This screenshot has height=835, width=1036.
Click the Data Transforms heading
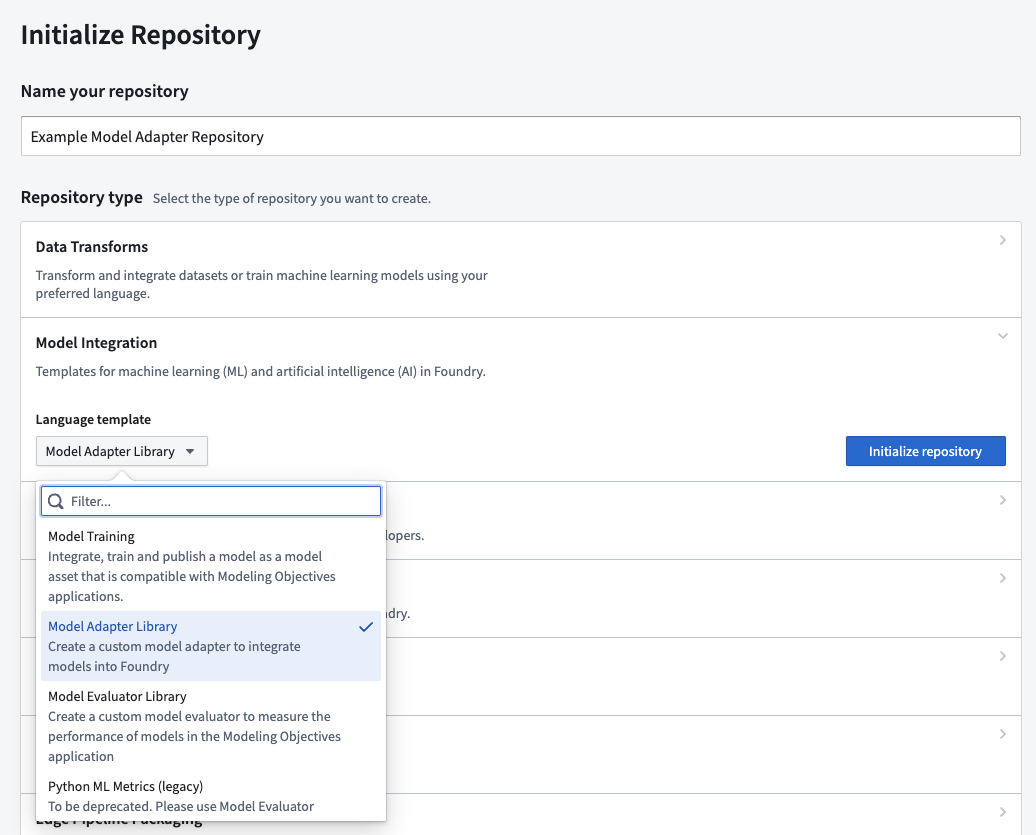point(92,247)
